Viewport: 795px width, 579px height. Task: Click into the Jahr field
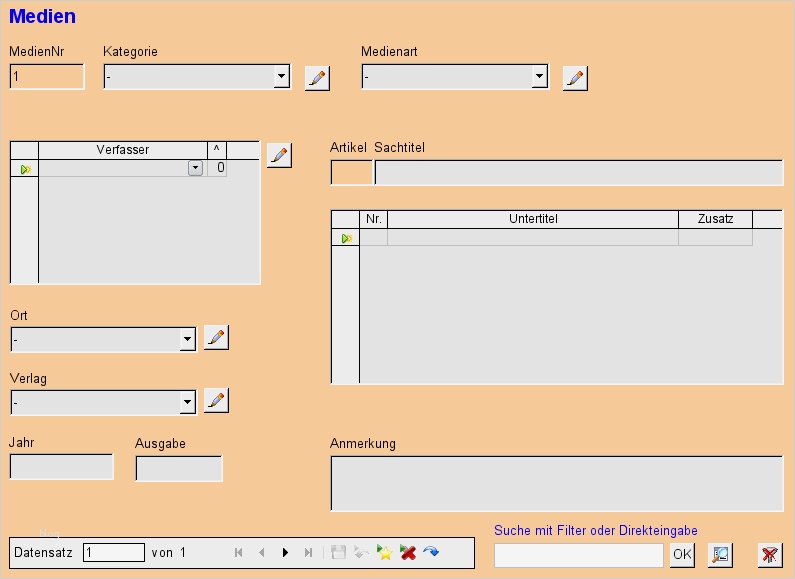coord(61,467)
